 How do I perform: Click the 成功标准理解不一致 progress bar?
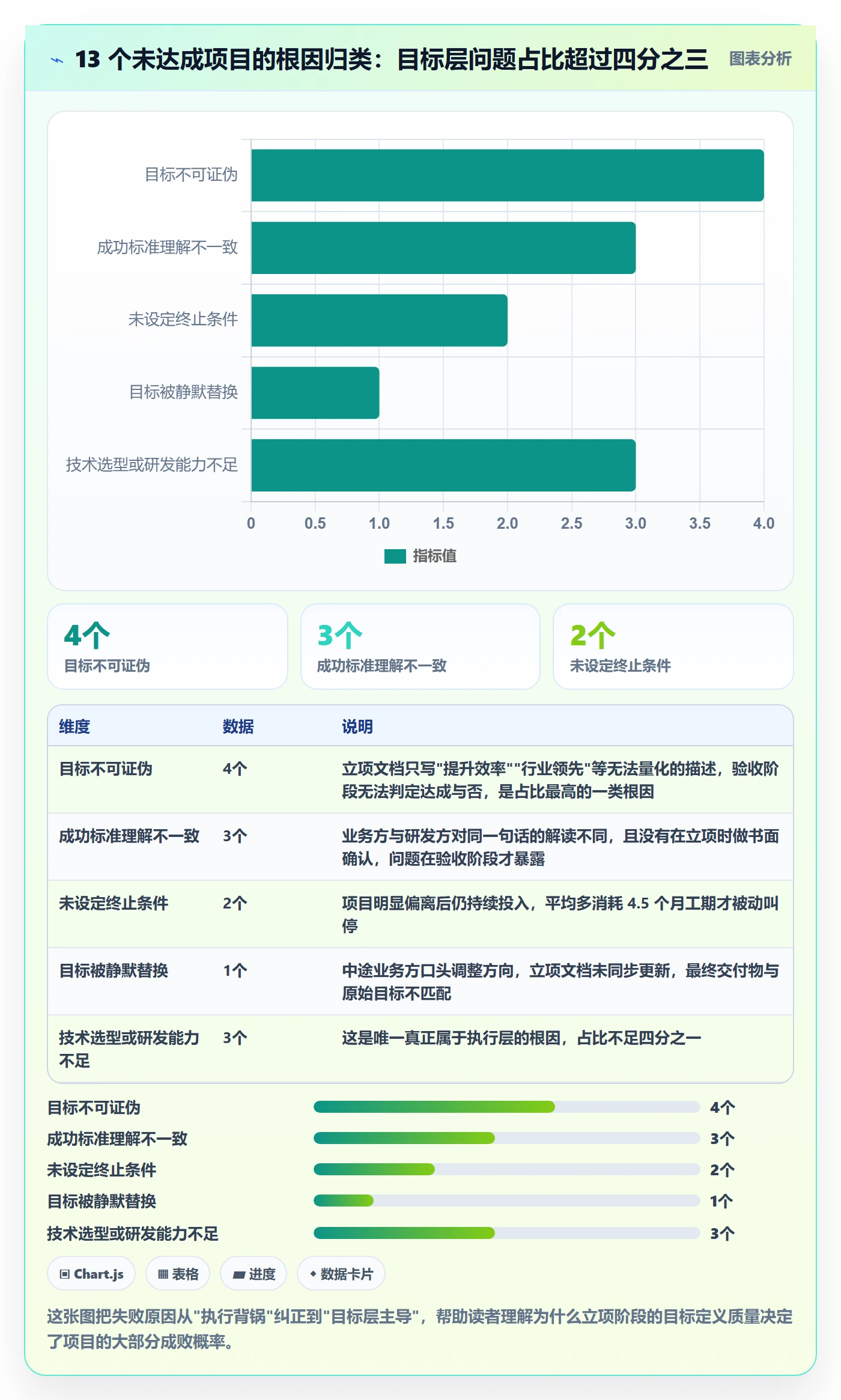tap(507, 1138)
